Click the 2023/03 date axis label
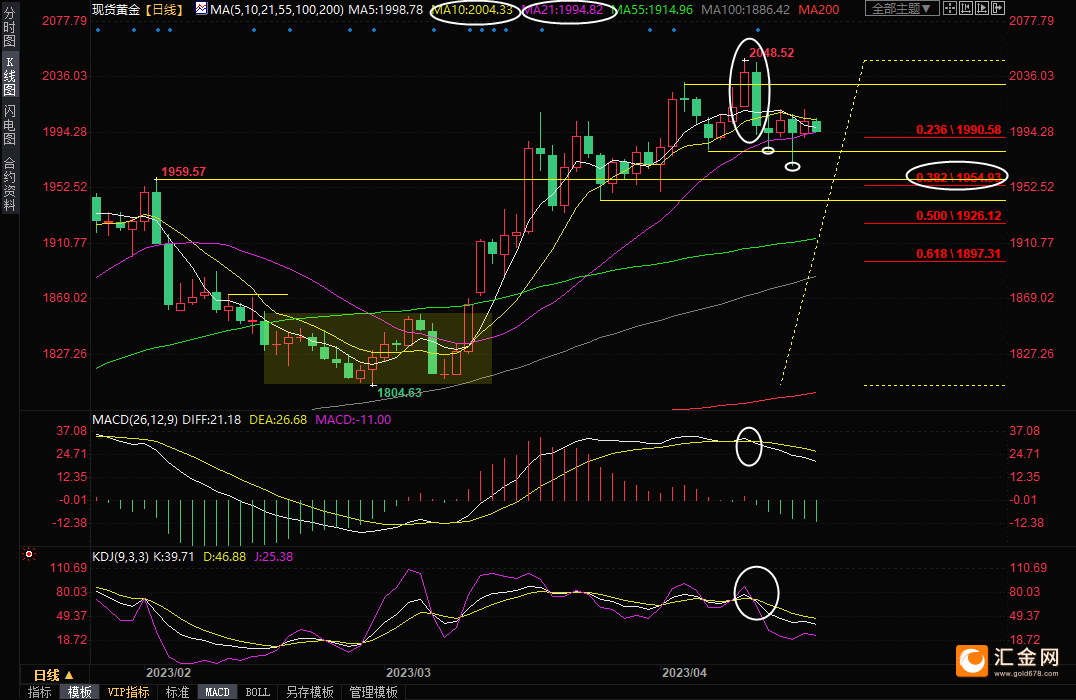 [x=408, y=673]
